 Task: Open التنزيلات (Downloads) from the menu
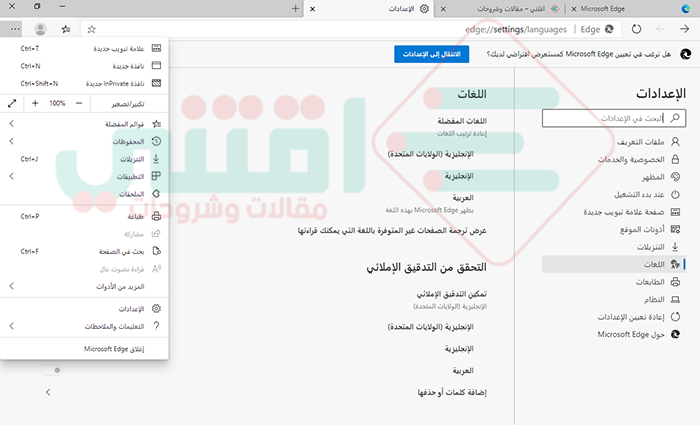click(x=84, y=159)
